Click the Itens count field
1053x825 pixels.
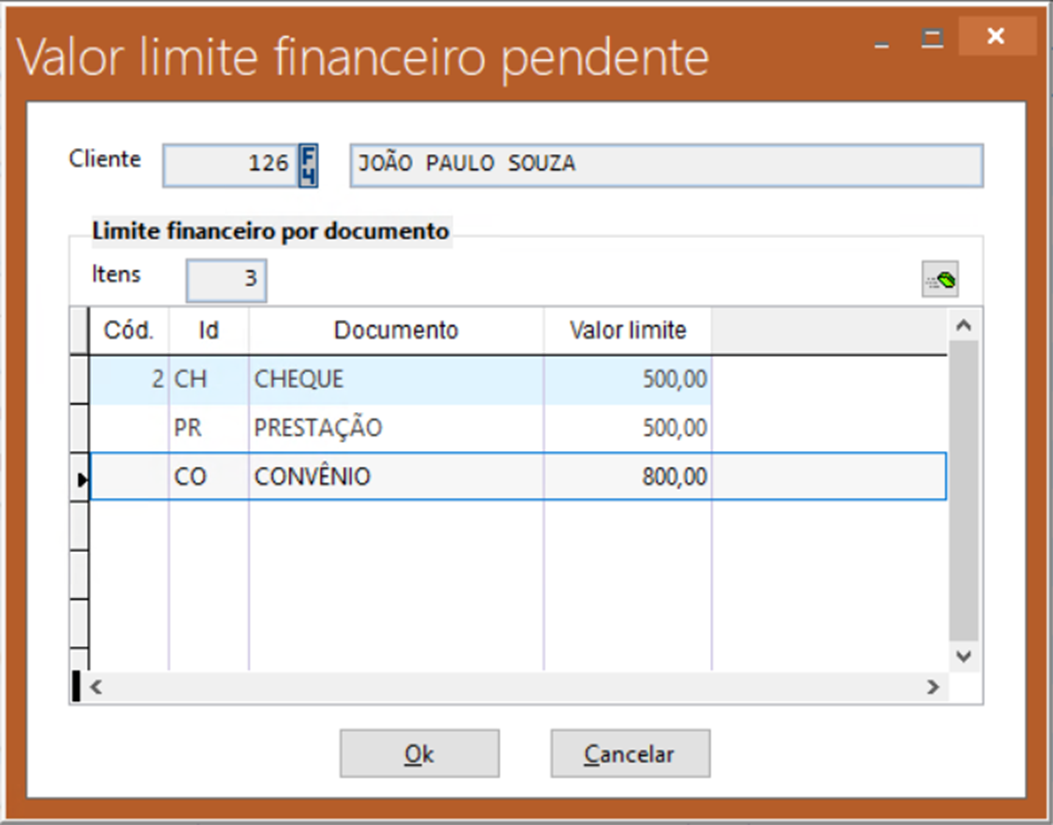click(226, 280)
